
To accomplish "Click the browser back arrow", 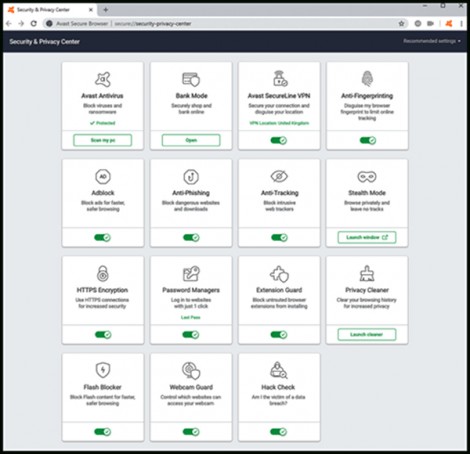I will 9,23.
